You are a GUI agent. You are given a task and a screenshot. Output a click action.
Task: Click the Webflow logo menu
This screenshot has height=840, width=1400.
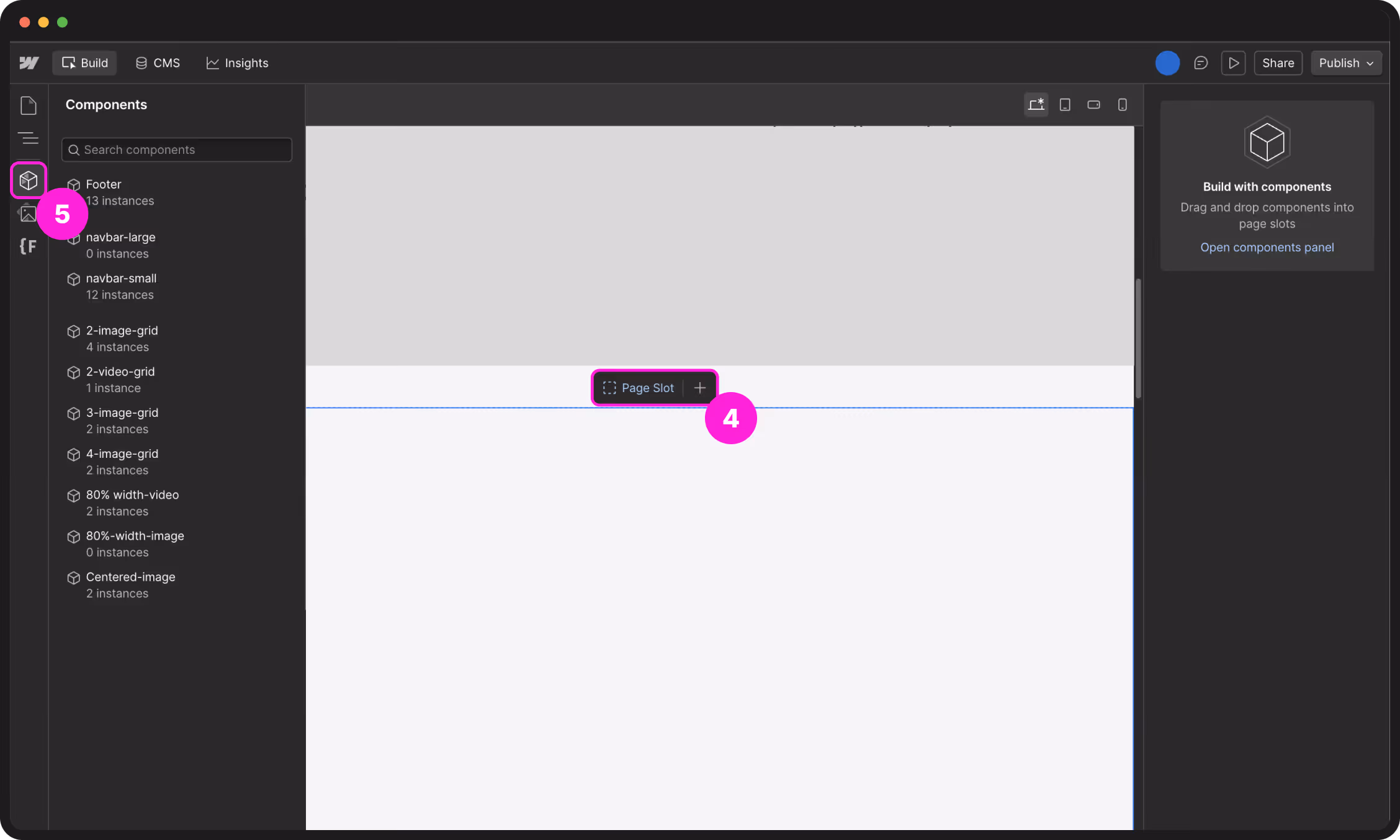pyautogui.click(x=29, y=63)
